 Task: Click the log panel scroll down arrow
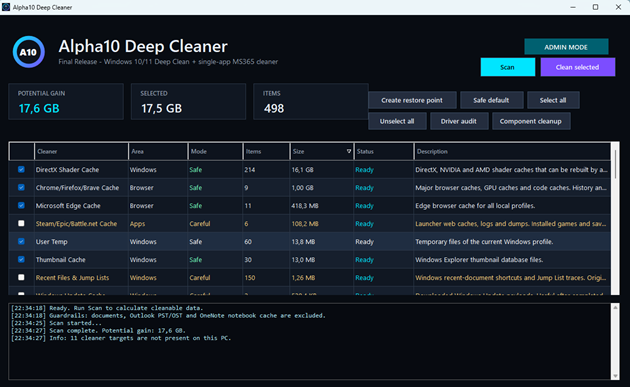coord(615,376)
